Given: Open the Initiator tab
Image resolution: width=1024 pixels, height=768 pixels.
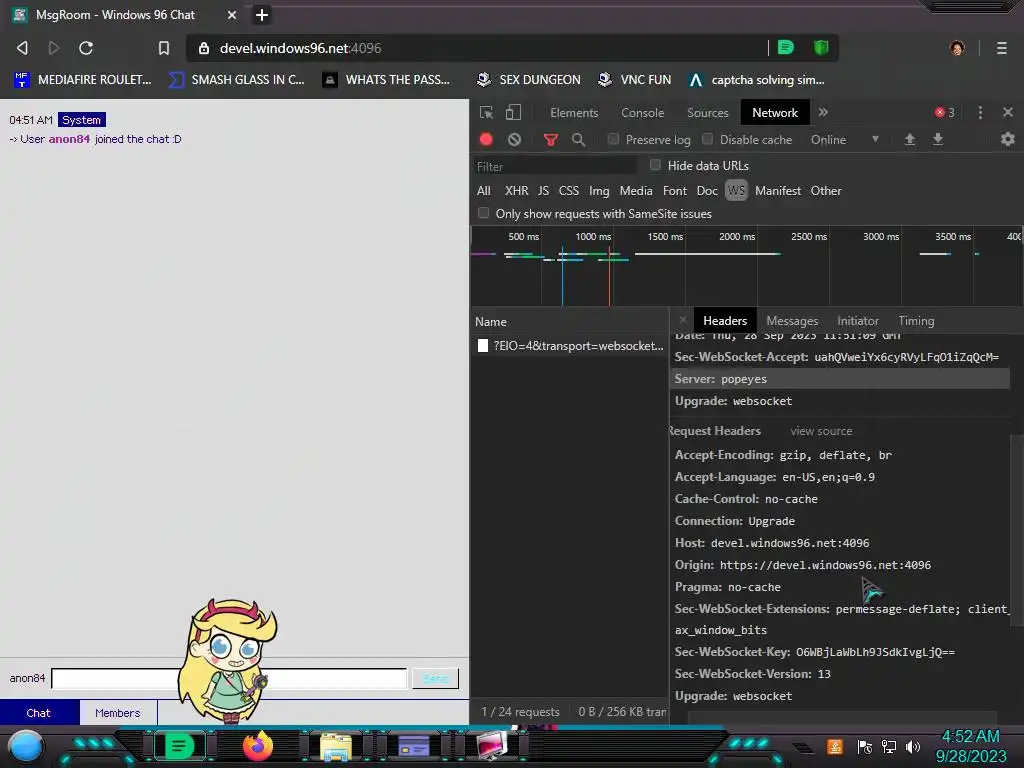Looking at the screenshot, I should click(x=857, y=321).
